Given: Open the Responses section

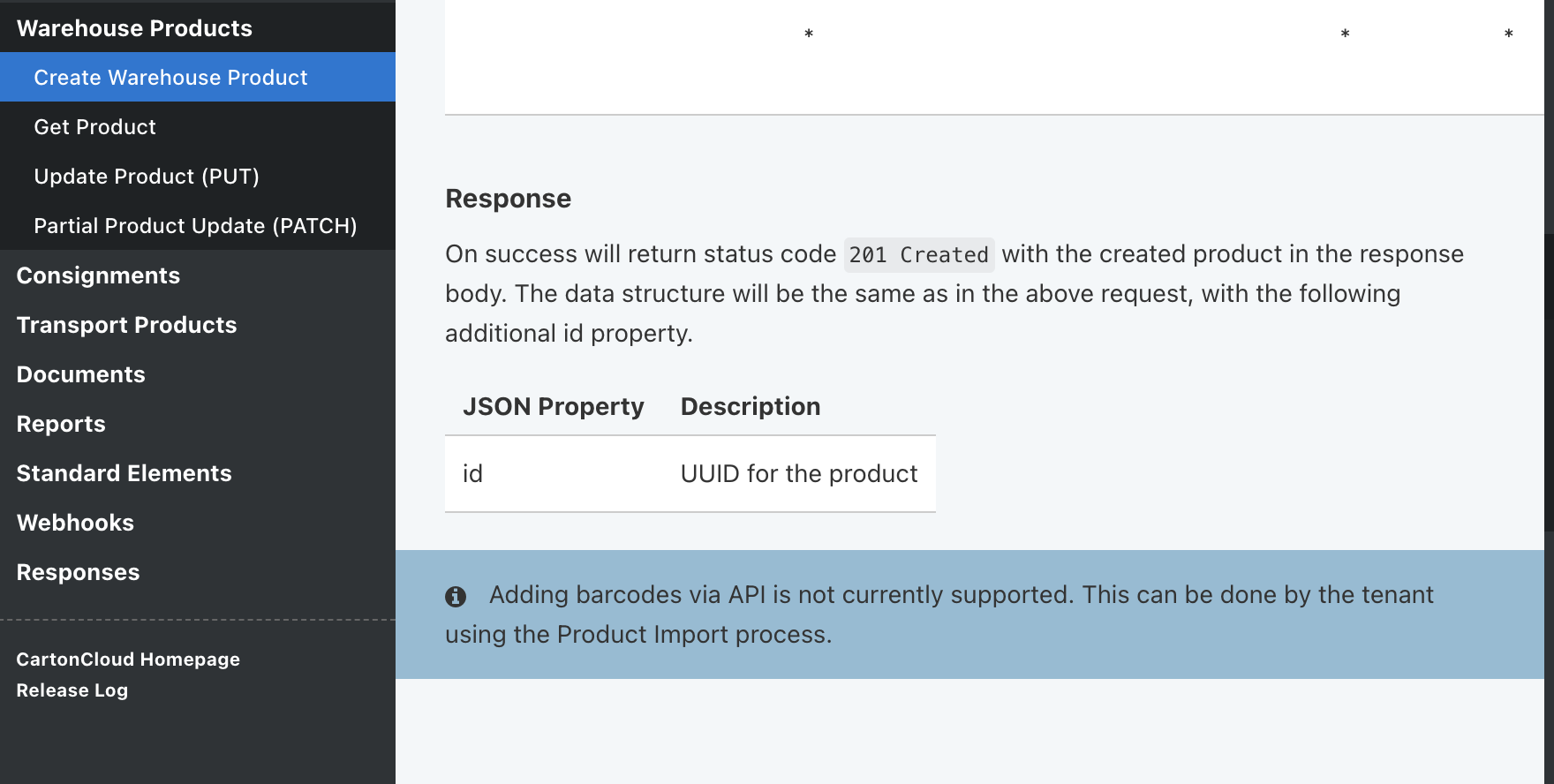Looking at the screenshot, I should click(x=78, y=572).
